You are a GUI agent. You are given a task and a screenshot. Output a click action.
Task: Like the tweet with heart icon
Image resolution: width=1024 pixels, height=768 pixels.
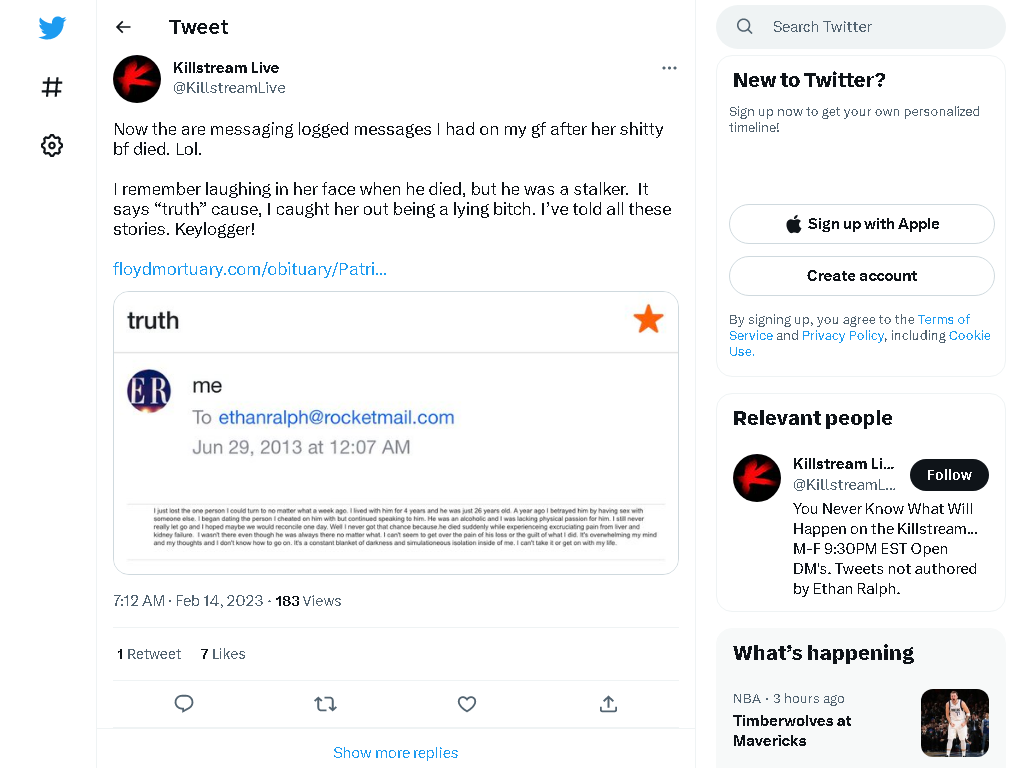tap(466, 703)
